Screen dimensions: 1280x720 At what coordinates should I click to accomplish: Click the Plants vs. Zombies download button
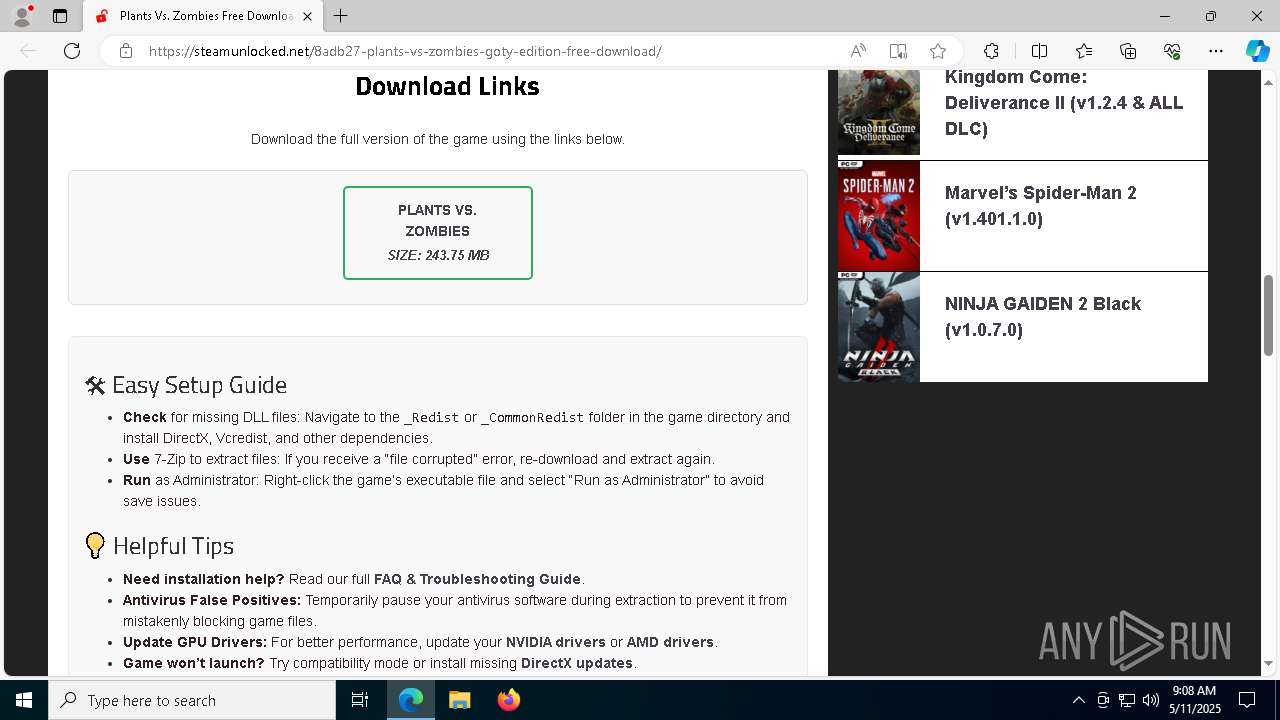438,233
